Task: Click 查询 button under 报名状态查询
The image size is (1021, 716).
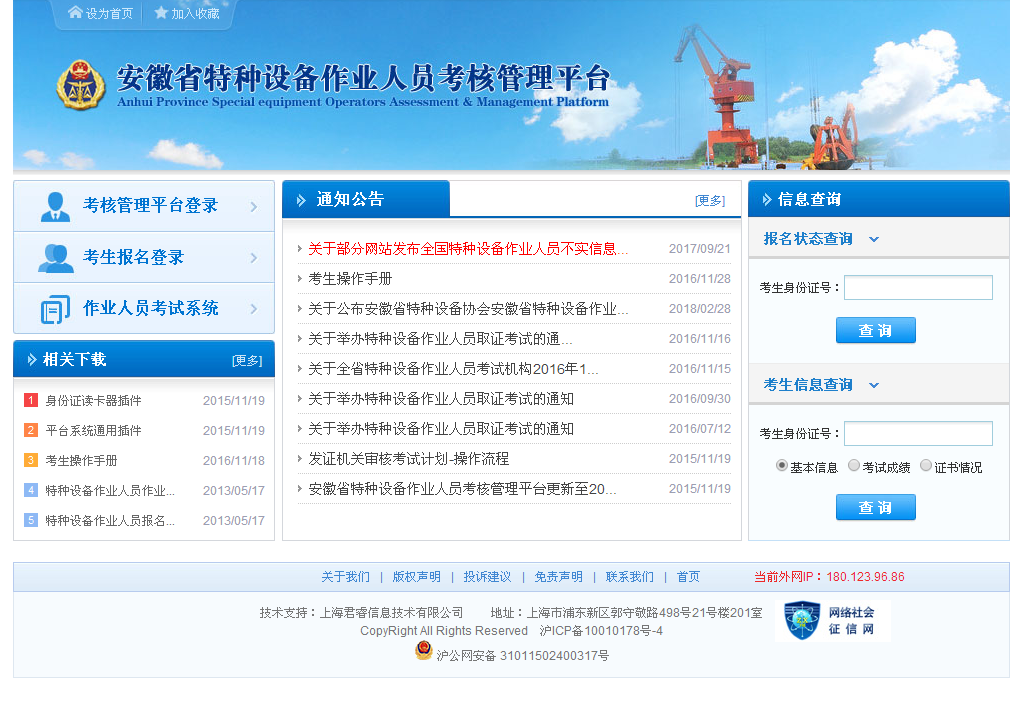Action: [875, 331]
